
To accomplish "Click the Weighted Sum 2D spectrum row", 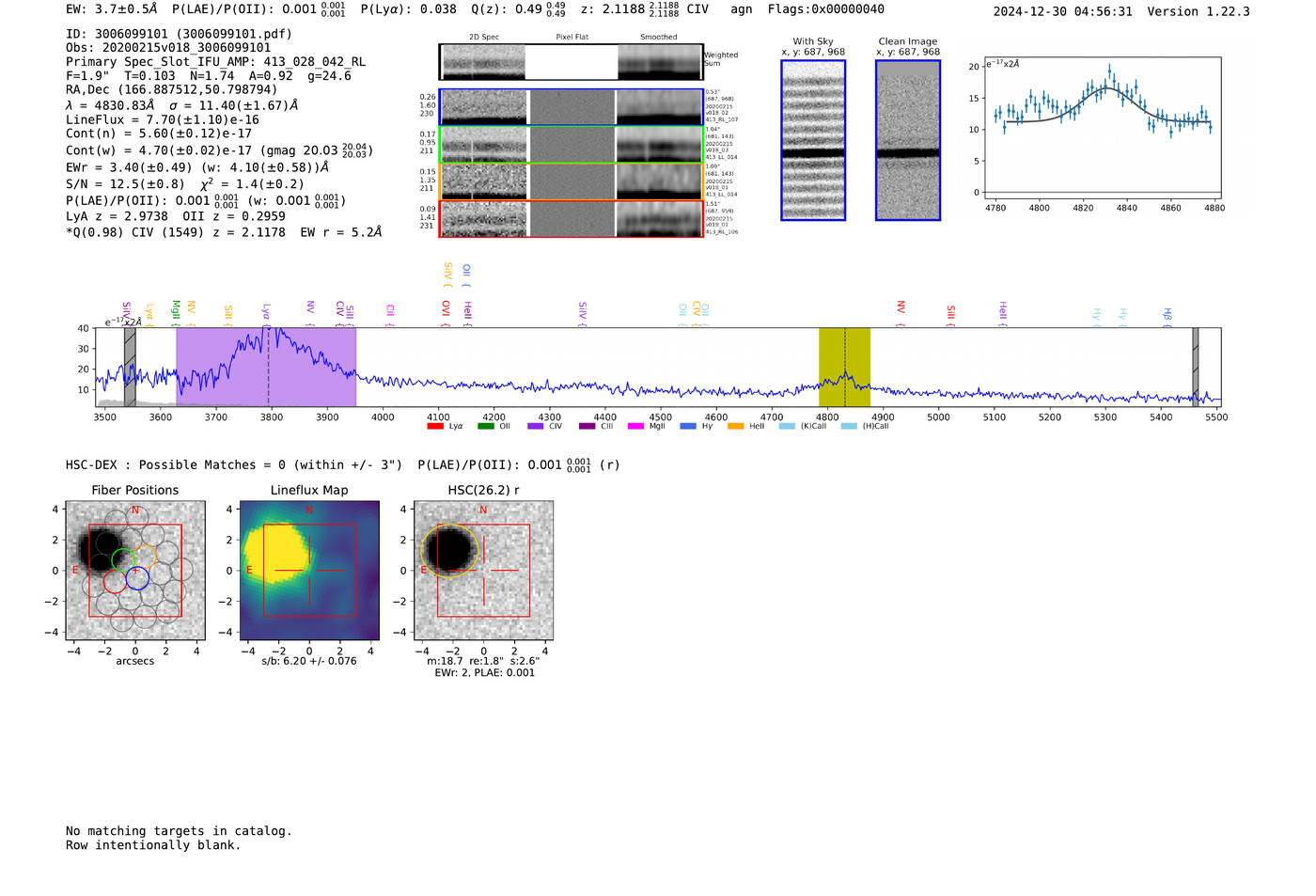I will 572,62.
